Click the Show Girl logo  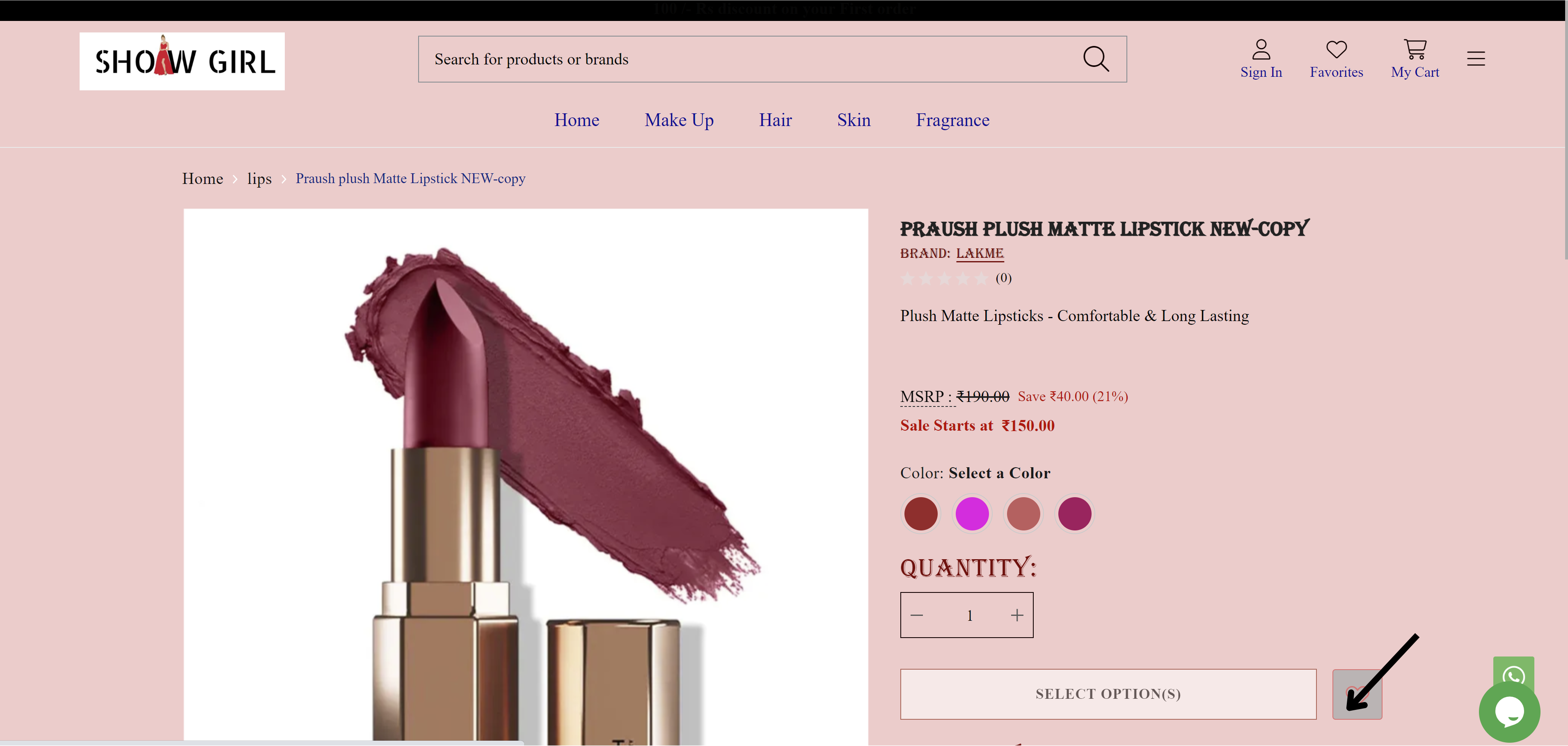(x=182, y=61)
